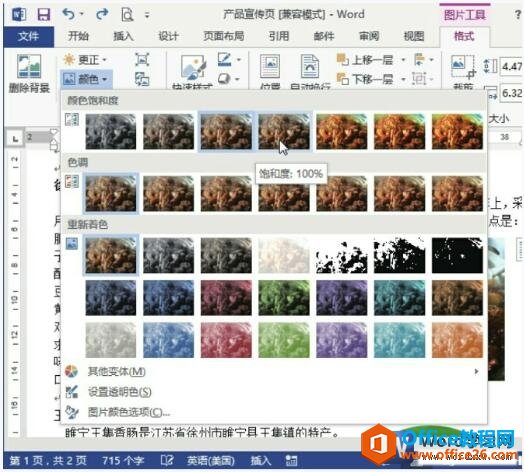This screenshot has width=524, height=472.
Task: Switch to the 引用 References tab
Action: click(279, 36)
